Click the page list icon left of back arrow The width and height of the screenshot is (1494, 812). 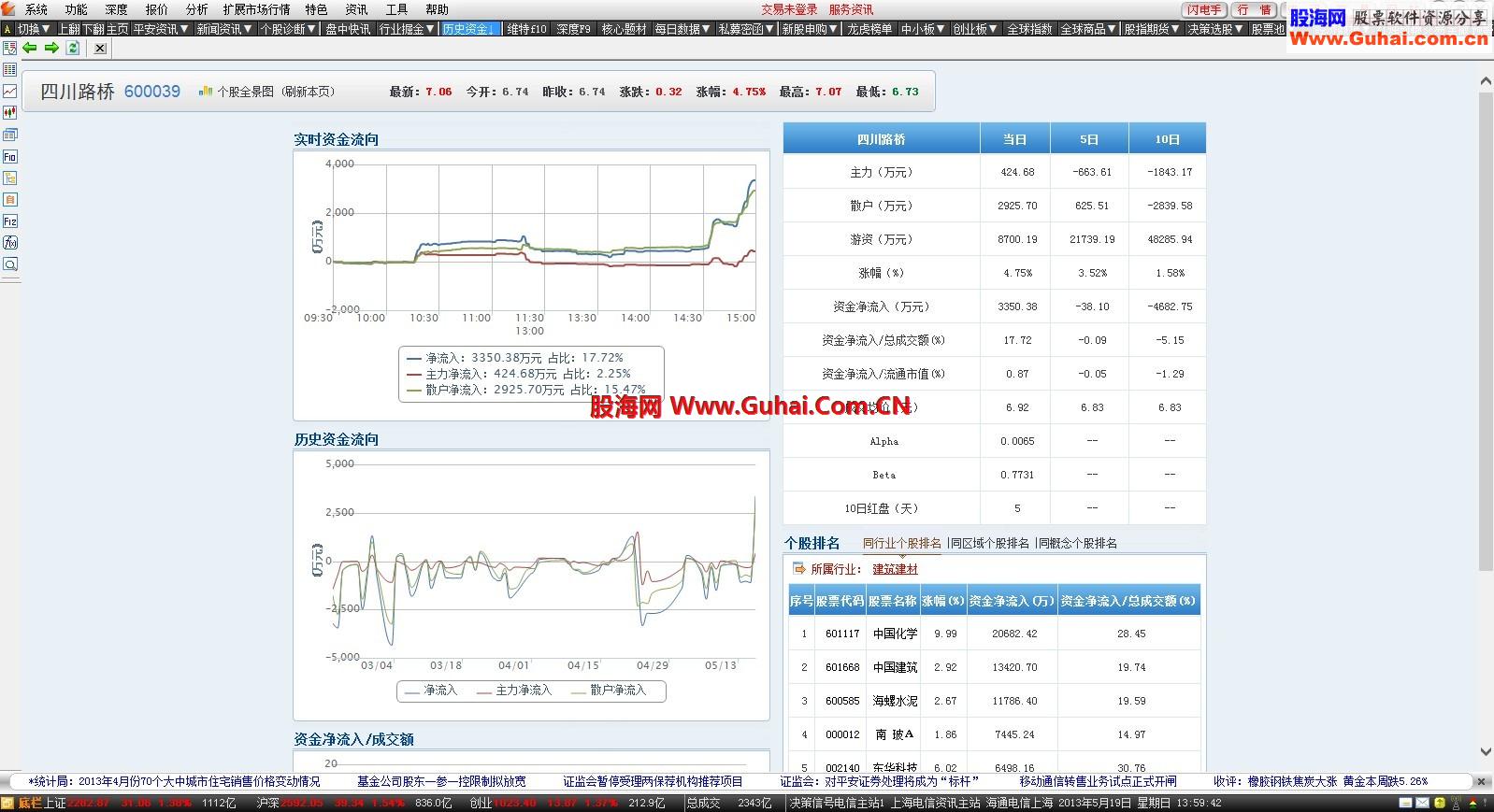(9, 48)
